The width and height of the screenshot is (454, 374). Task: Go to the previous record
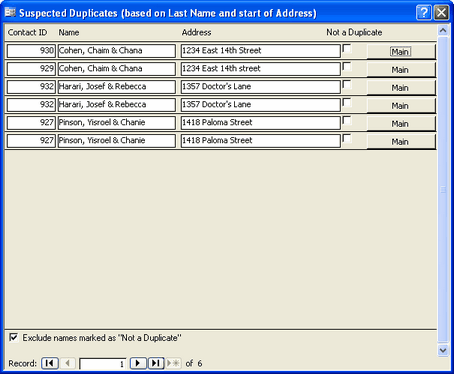tap(68, 363)
